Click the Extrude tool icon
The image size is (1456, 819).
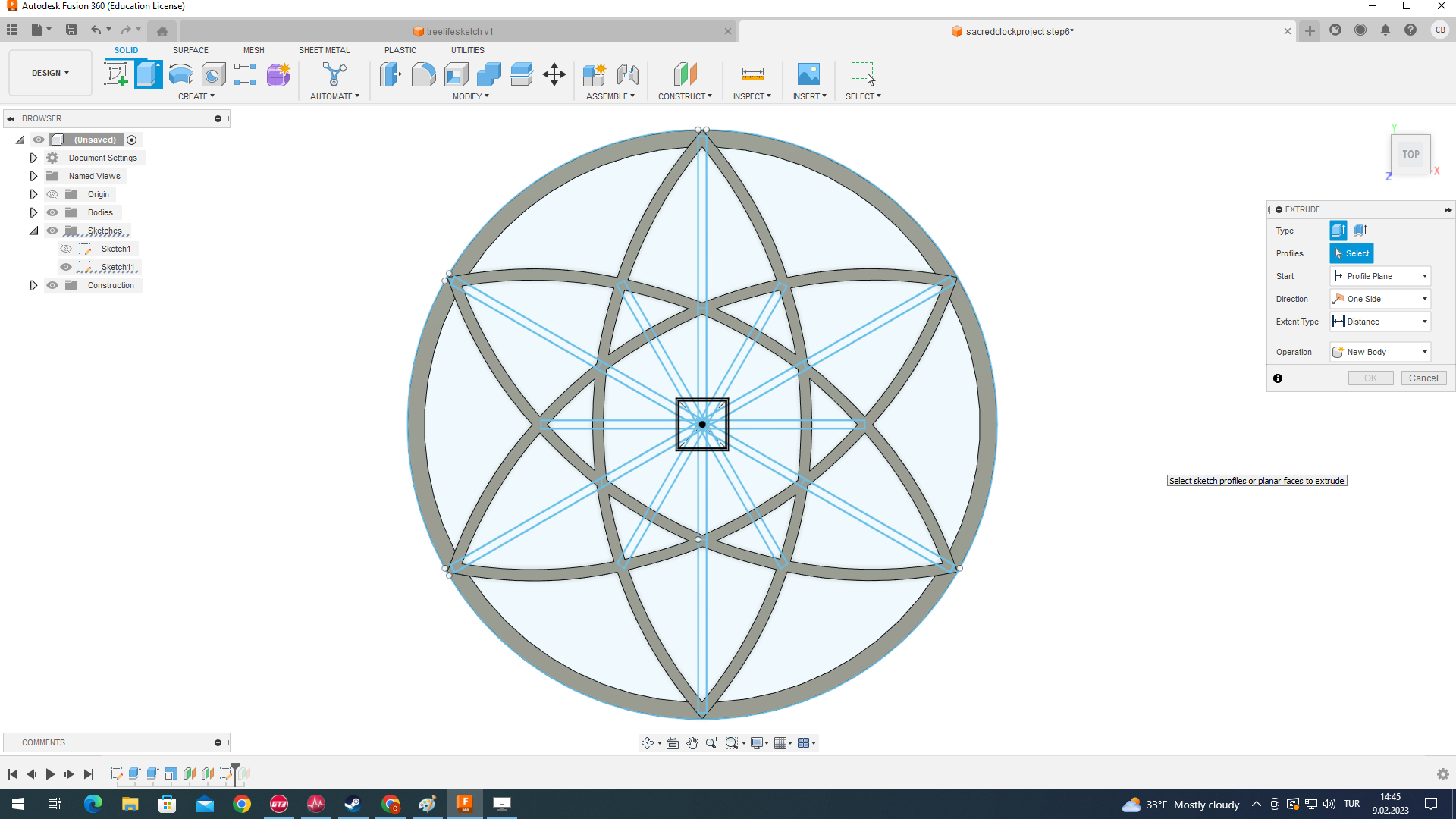(x=149, y=74)
